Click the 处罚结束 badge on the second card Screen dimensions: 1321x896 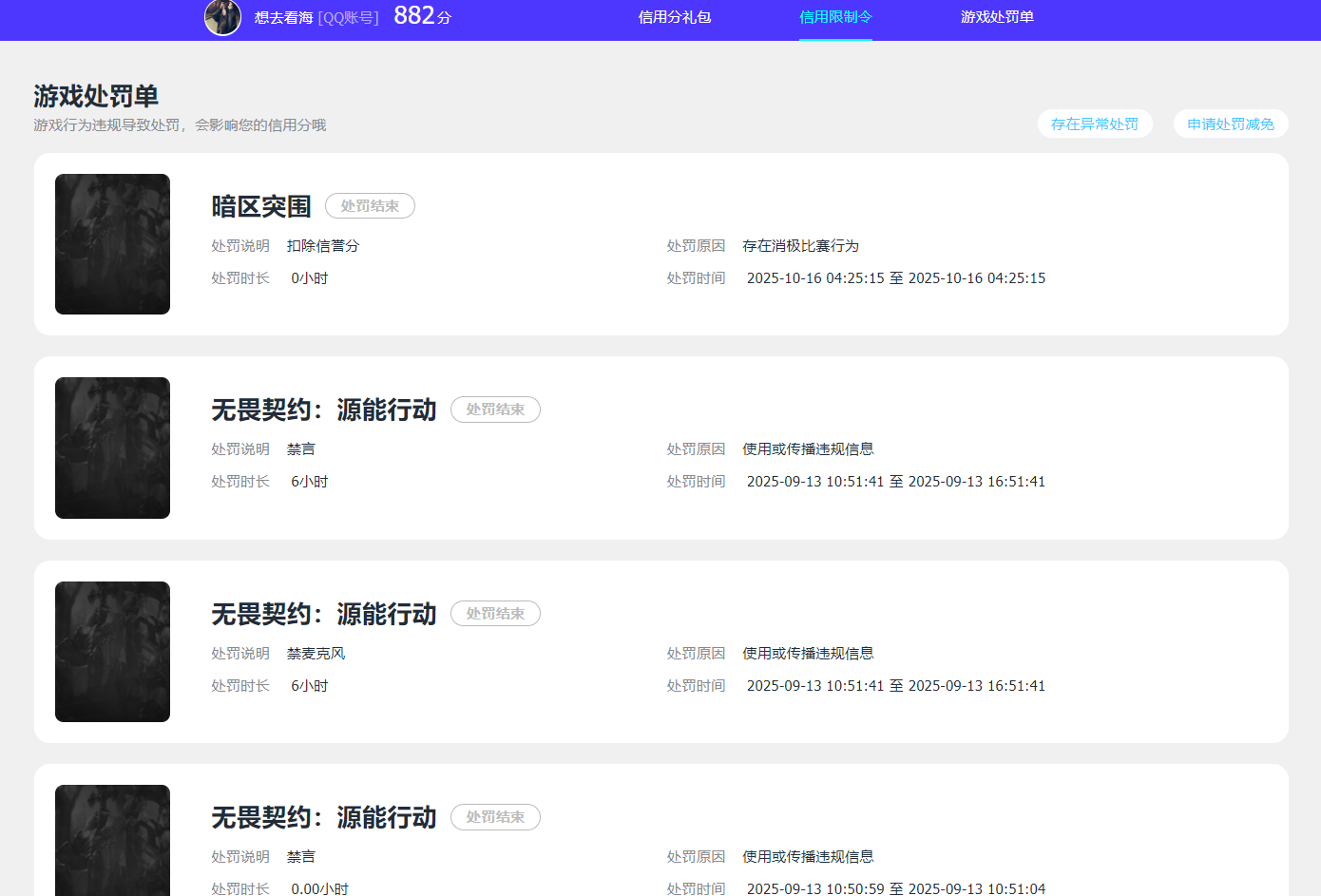tap(495, 410)
